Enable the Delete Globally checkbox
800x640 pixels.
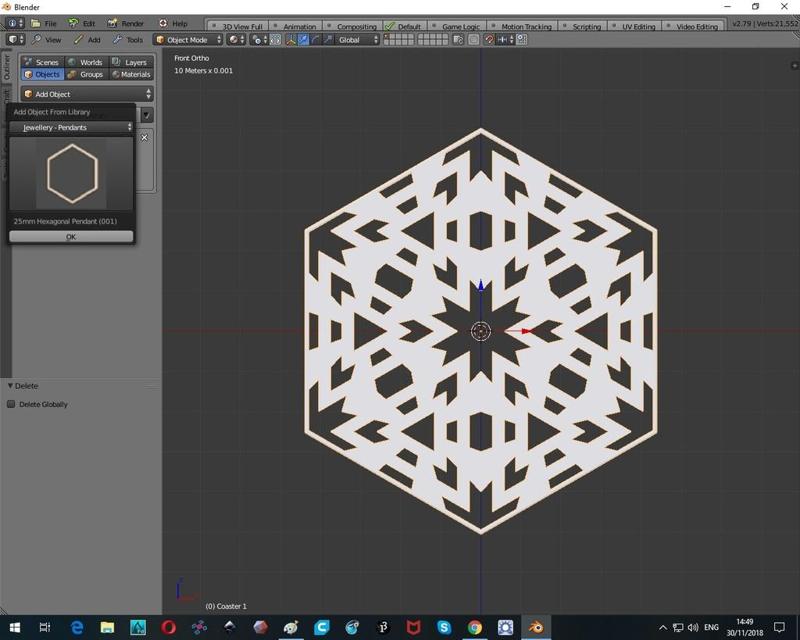click(x=11, y=404)
